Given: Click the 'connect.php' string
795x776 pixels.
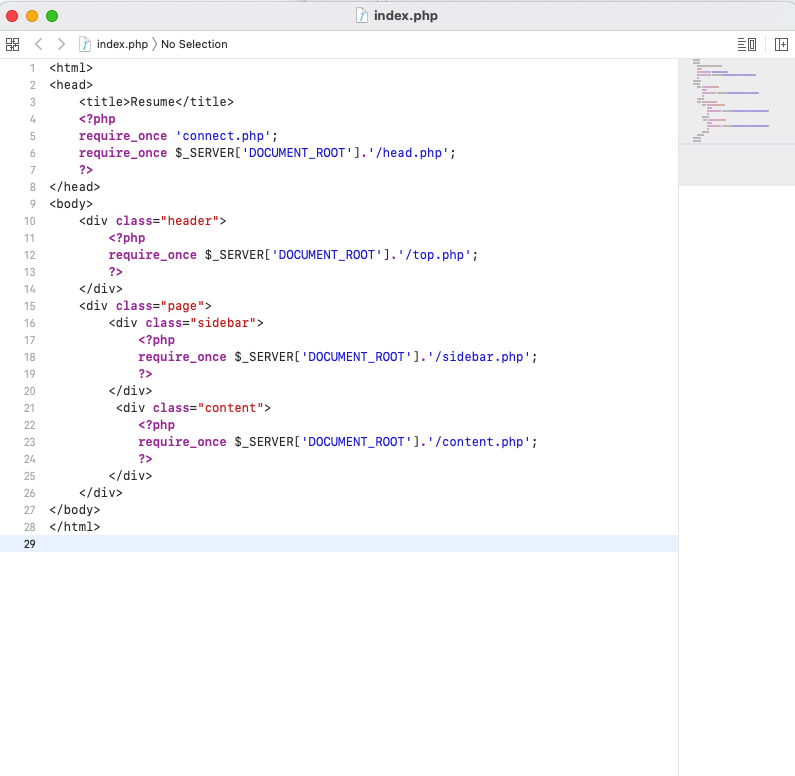Looking at the screenshot, I should (x=223, y=136).
